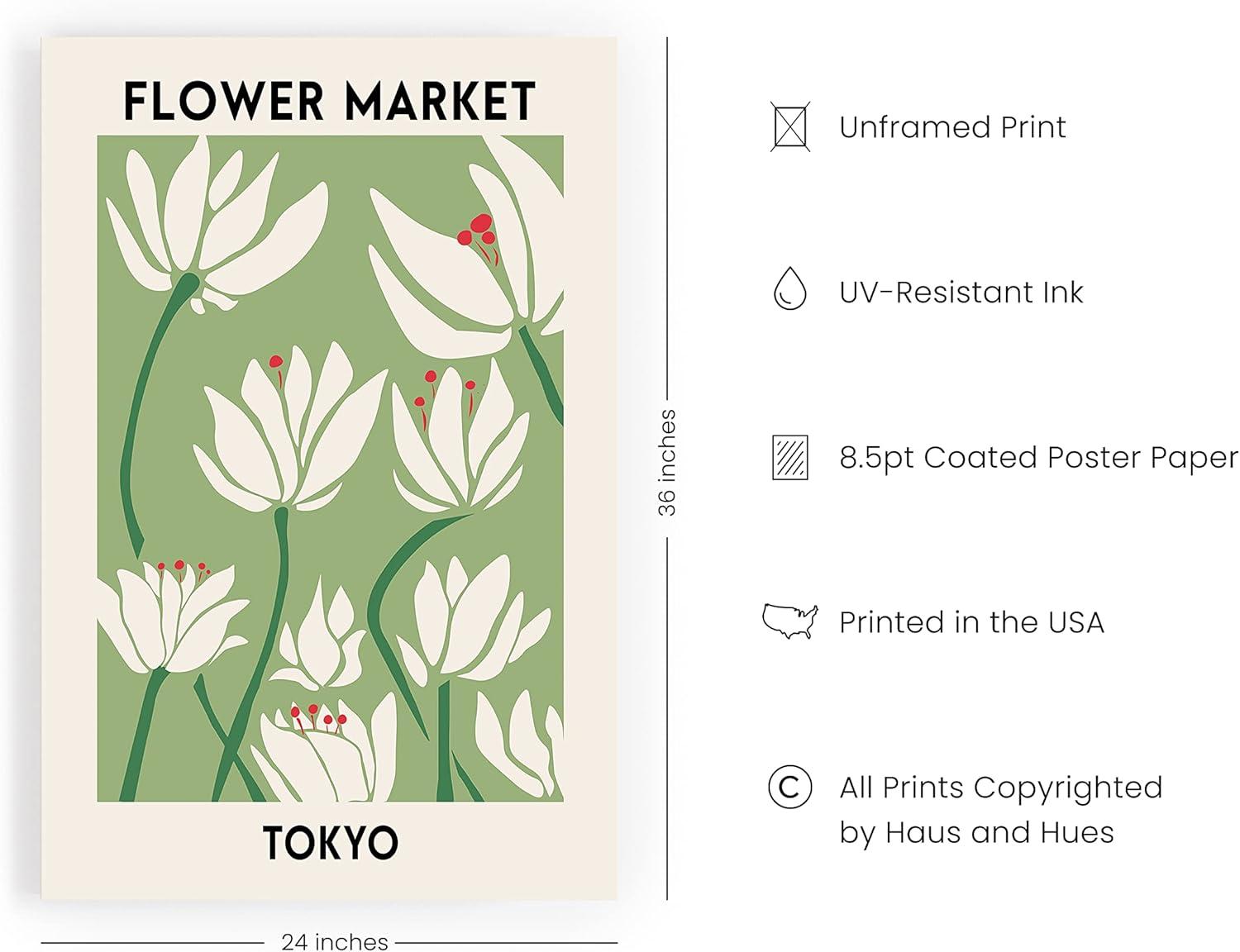Select the "Unframed Print" label
This screenshot has height=952, width=1240.
pyautogui.click(x=952, y=127)
